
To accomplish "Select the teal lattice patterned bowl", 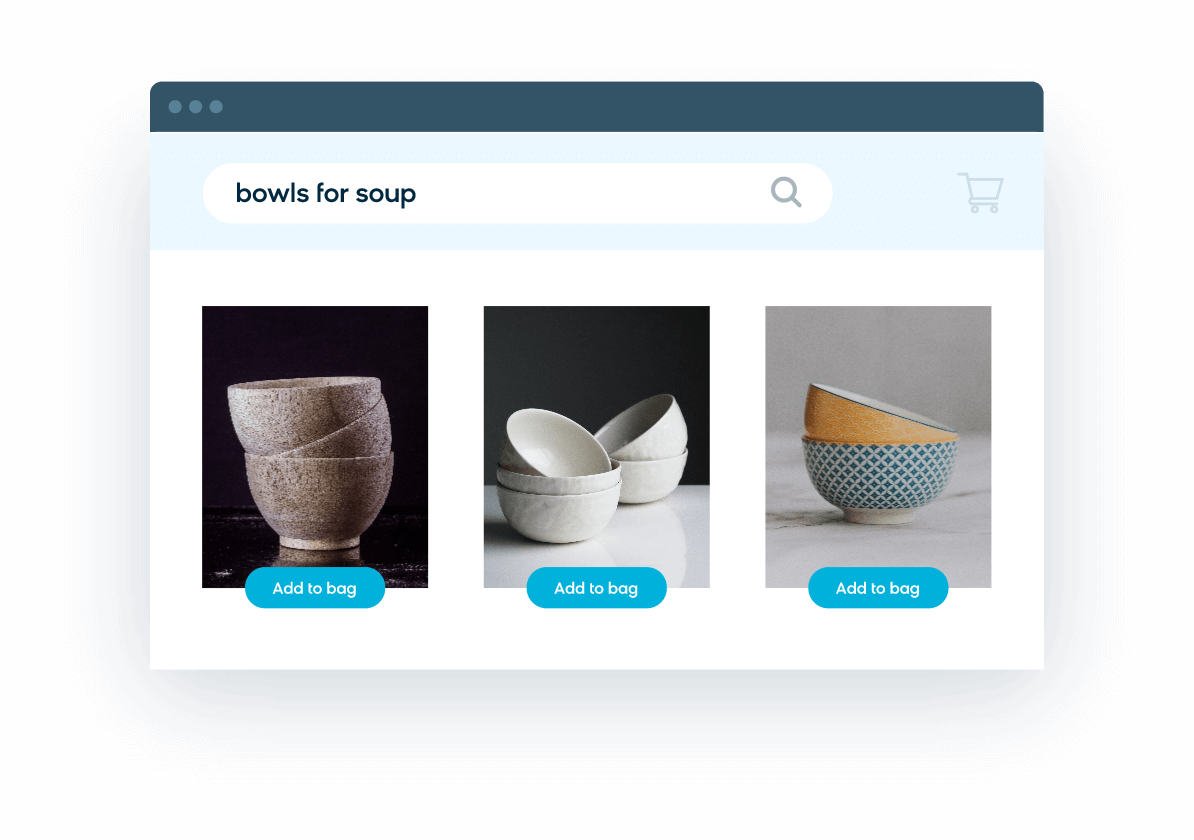I will coord(879,478).
